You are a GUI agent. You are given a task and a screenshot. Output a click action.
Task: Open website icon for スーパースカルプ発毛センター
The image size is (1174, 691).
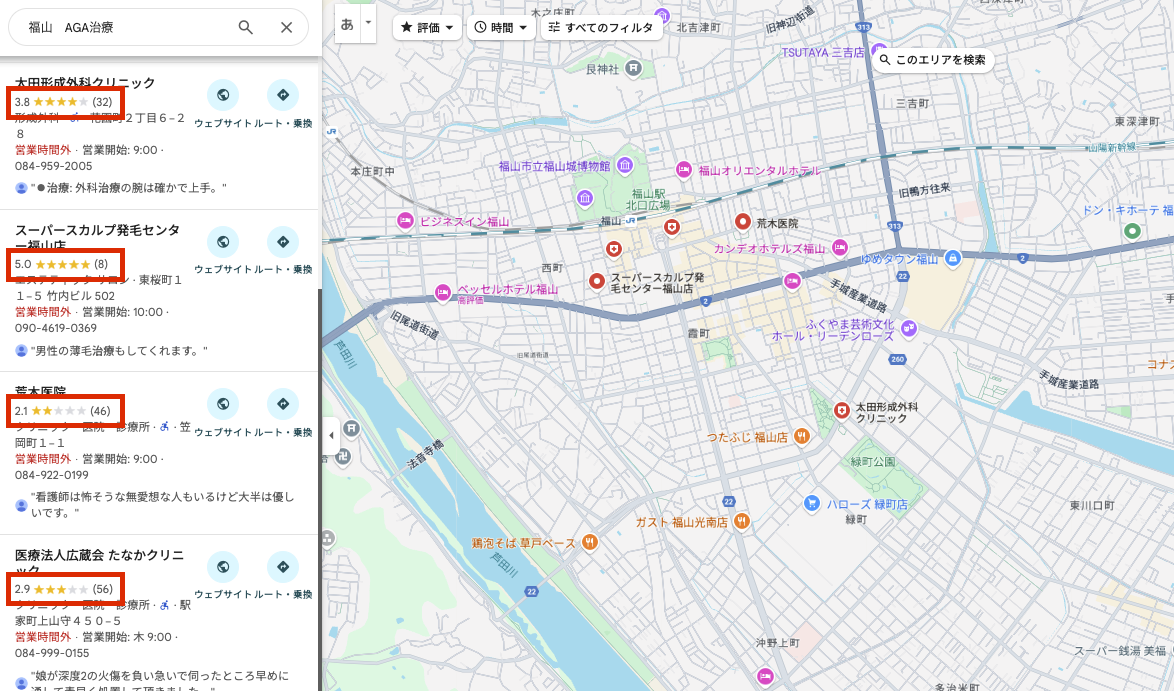point(223,242)
